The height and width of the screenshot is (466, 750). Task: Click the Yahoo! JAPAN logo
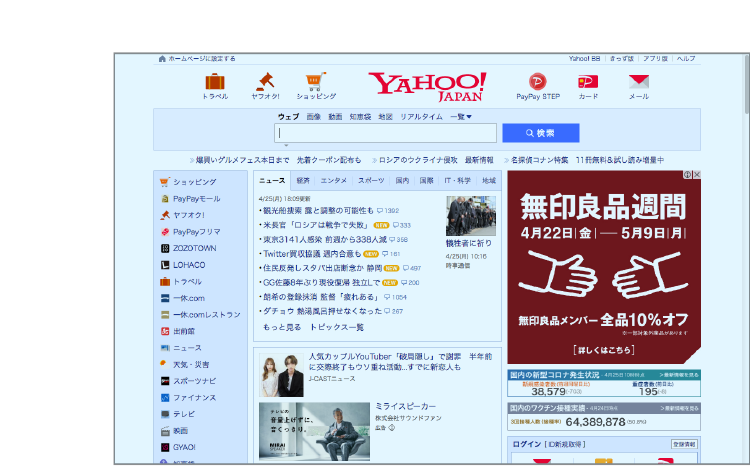[428, 87]
